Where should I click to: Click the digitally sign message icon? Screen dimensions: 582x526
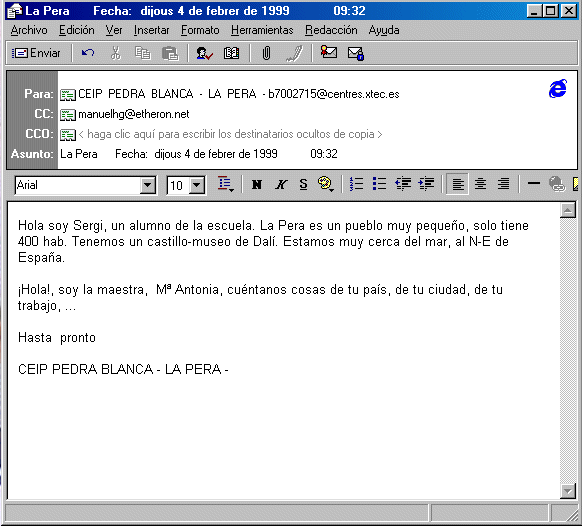(x=328, y=52)
